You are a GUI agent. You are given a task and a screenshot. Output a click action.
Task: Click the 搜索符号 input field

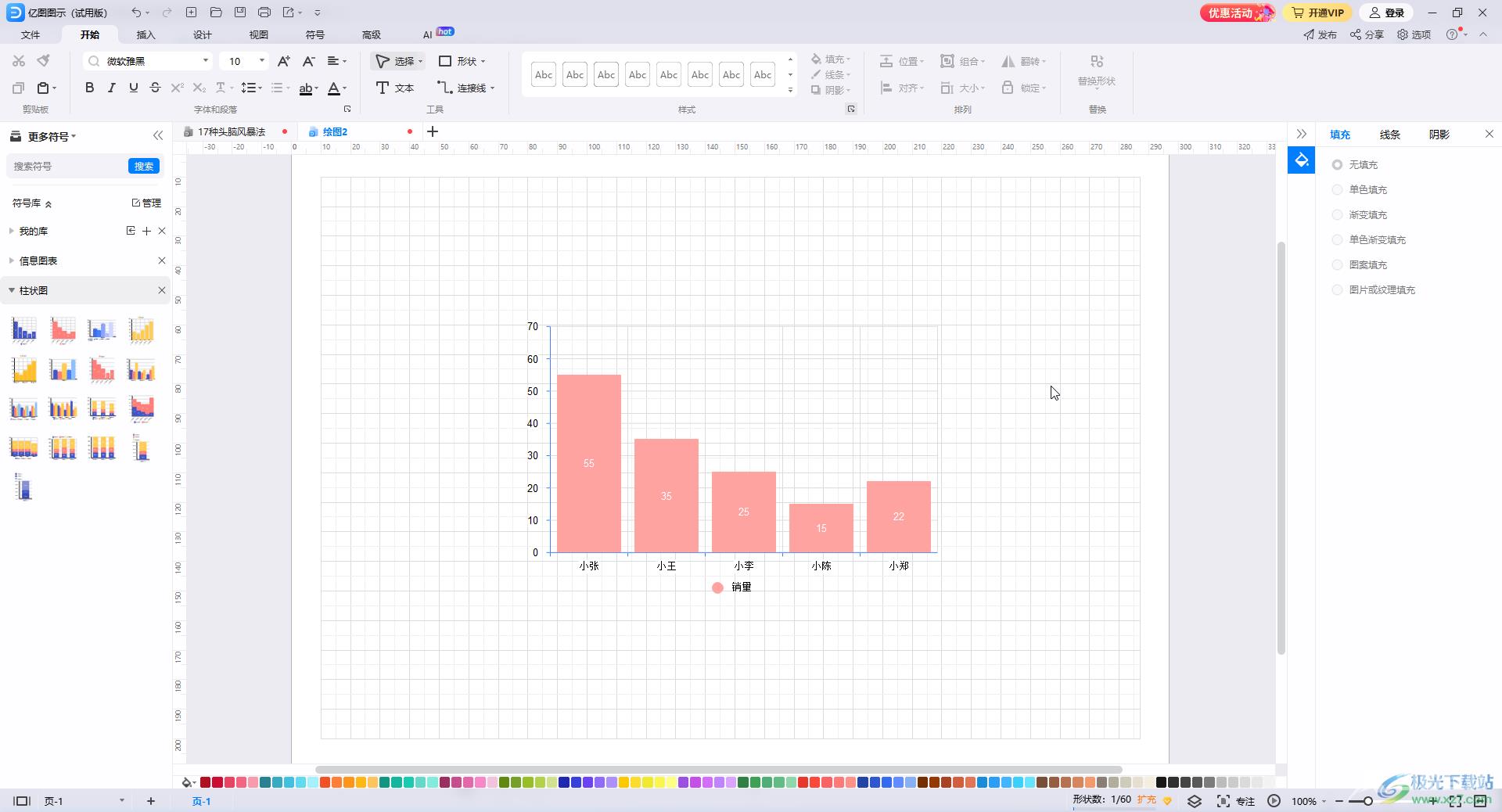click(x=67, y=166)
